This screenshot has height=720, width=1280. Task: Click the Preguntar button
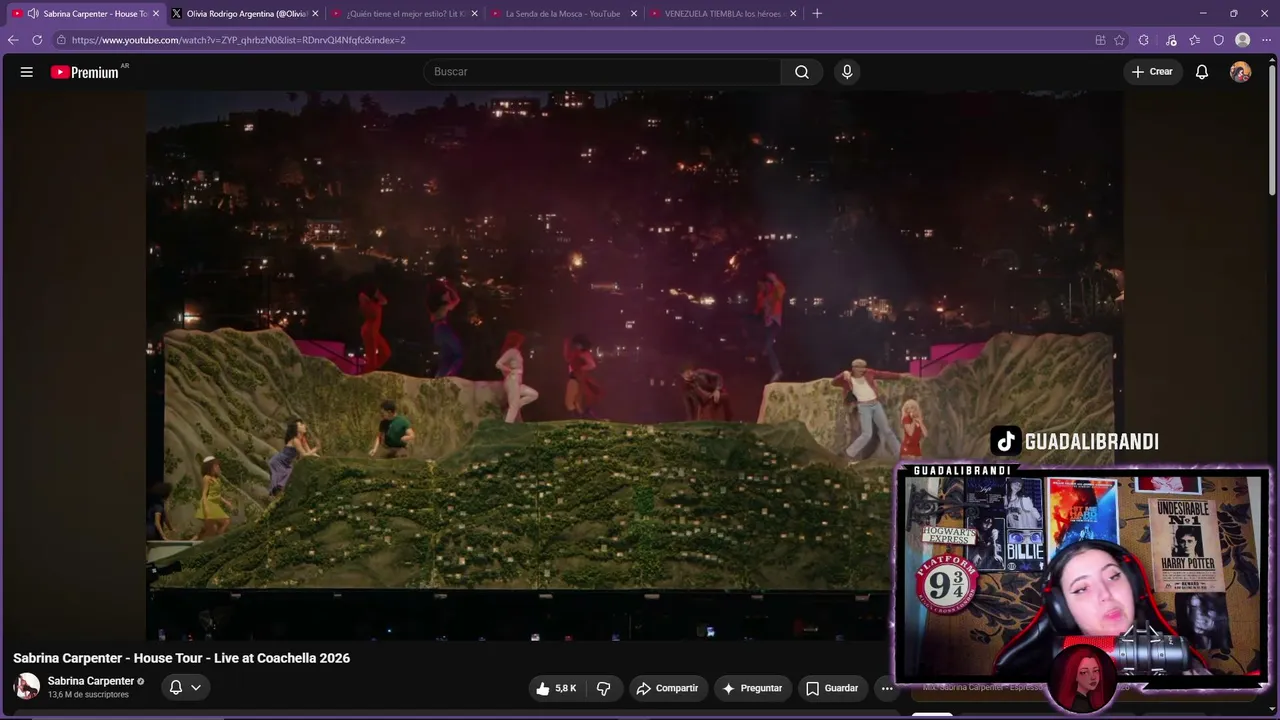tap(752, 688)
